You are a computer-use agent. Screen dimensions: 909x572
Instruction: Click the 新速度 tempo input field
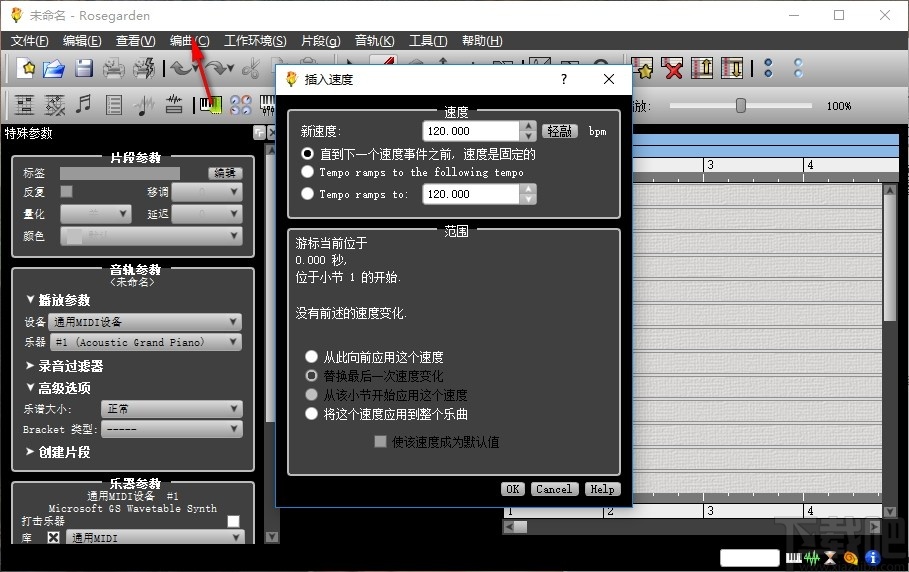click(471, 131)
